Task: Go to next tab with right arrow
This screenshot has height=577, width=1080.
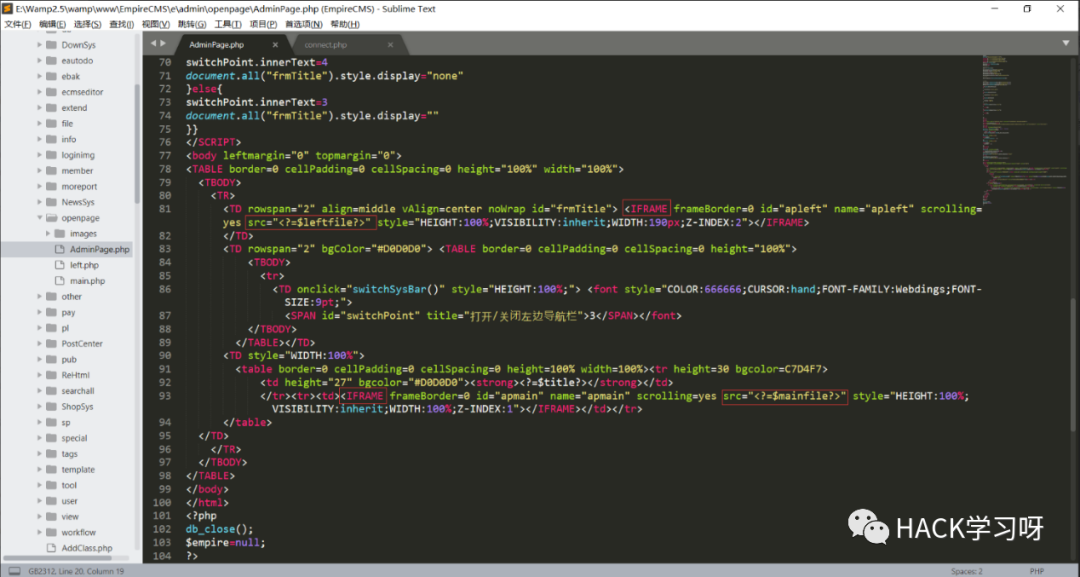Action: (x=163, y=43)
